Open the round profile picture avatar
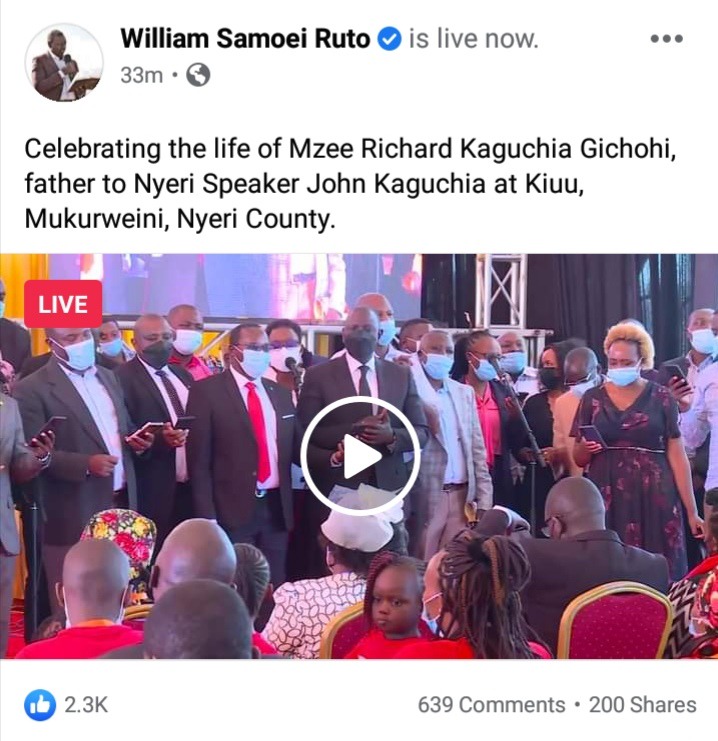This screenshot has height=741, width=718. click(x=64, y=62)
